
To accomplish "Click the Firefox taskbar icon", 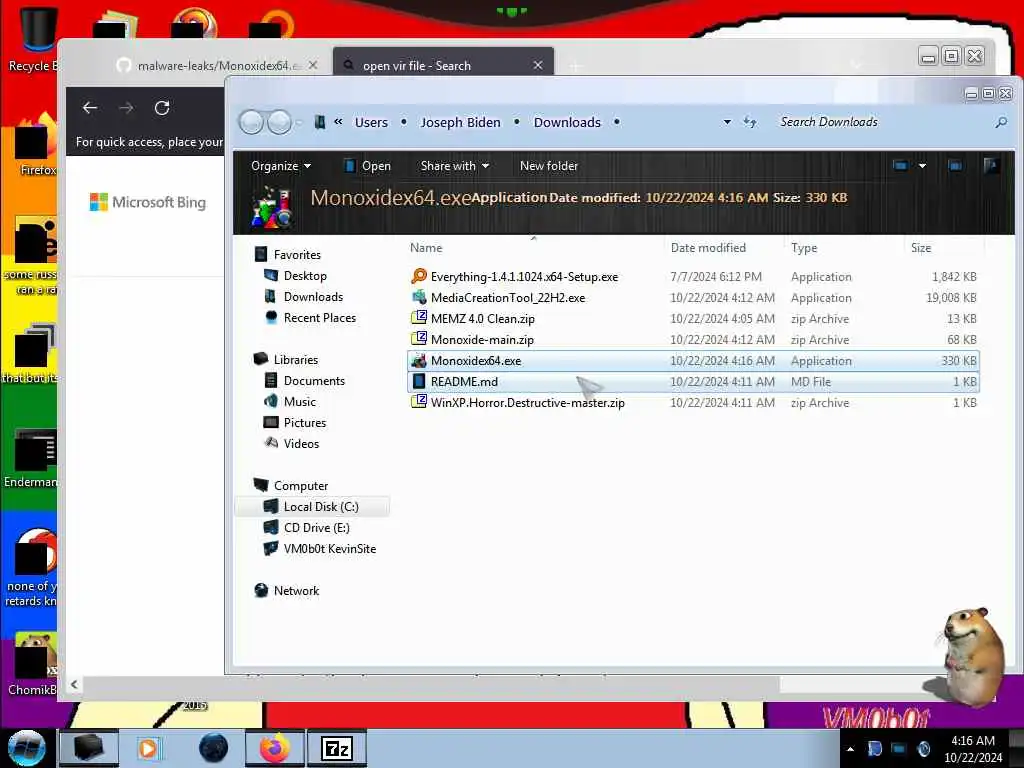I will [x=275, y=748].
